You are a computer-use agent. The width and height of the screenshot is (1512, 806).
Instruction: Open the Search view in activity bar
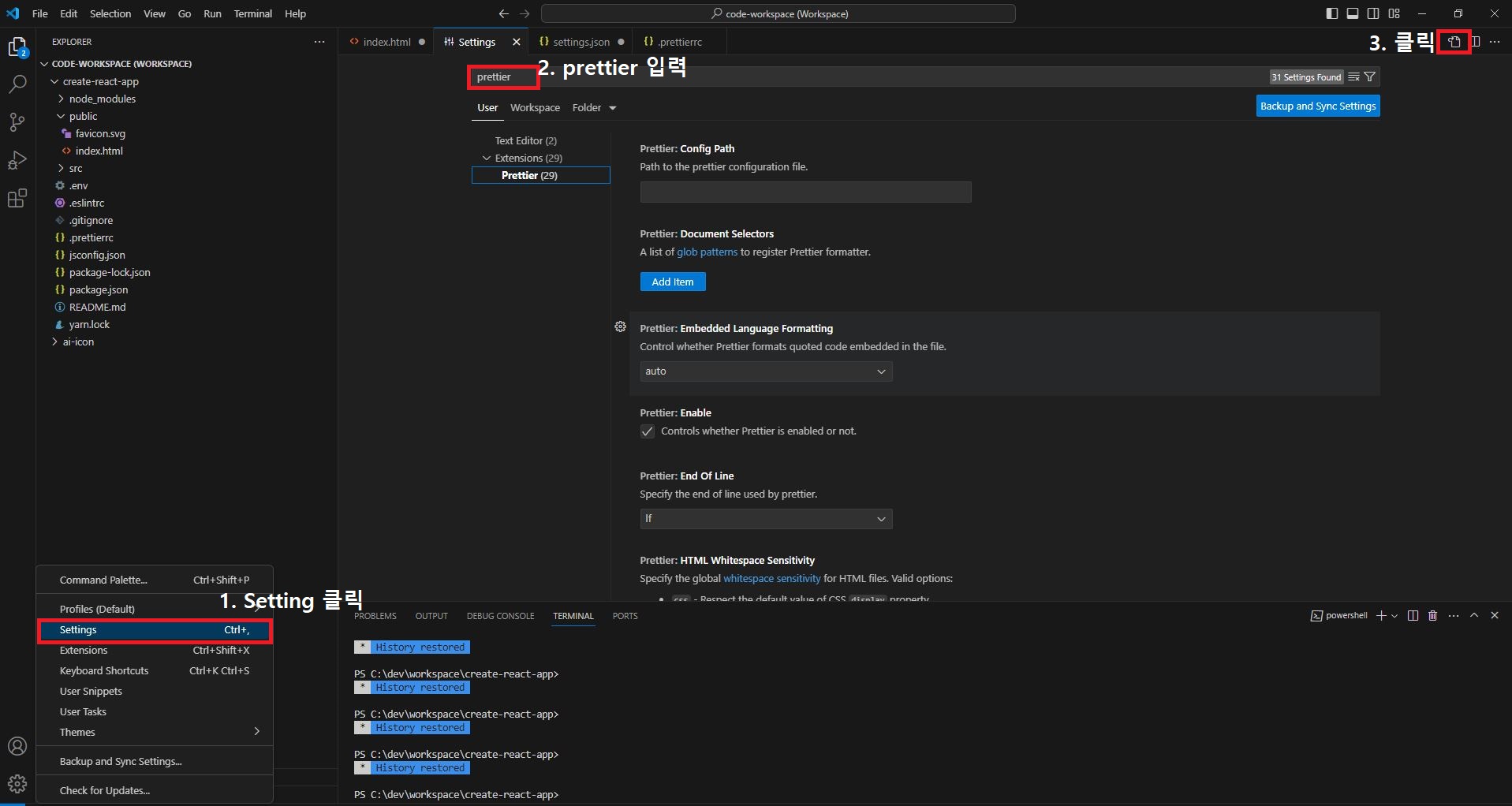coord(17,84)
